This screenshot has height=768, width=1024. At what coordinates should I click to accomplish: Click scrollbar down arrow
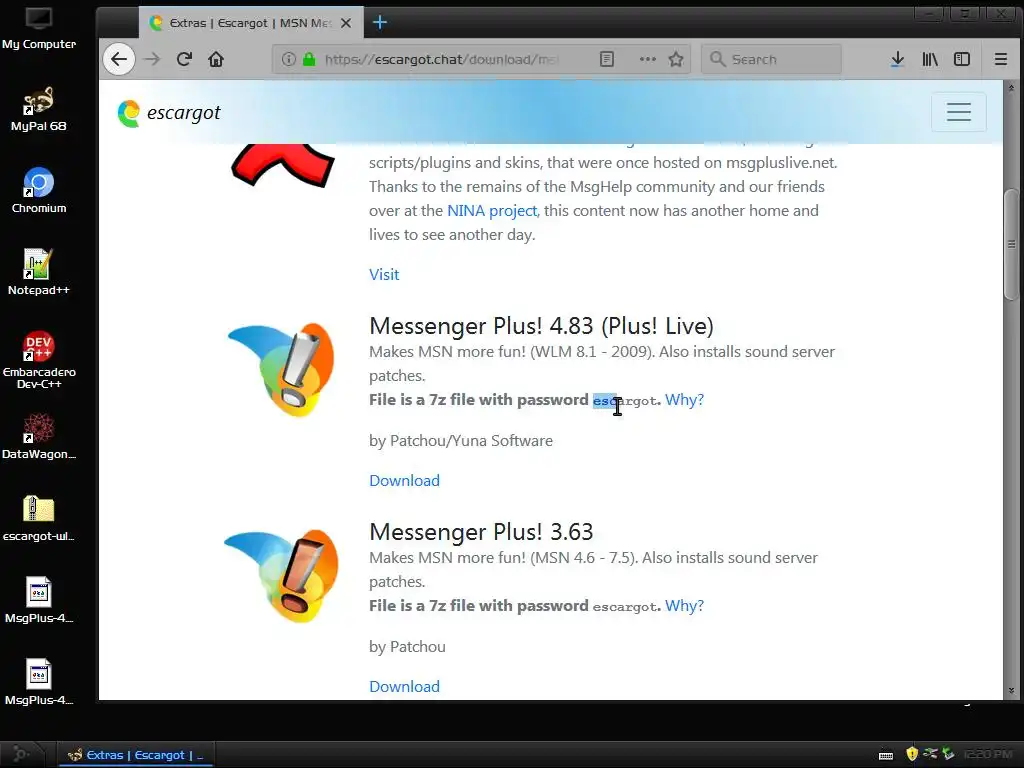[1012, 691]
